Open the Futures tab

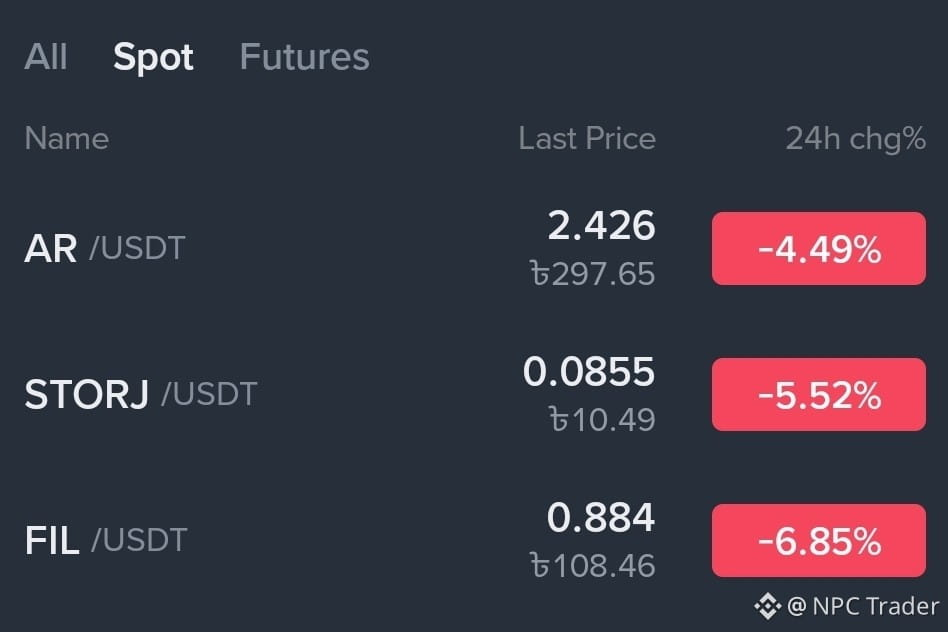pos(304,57)
